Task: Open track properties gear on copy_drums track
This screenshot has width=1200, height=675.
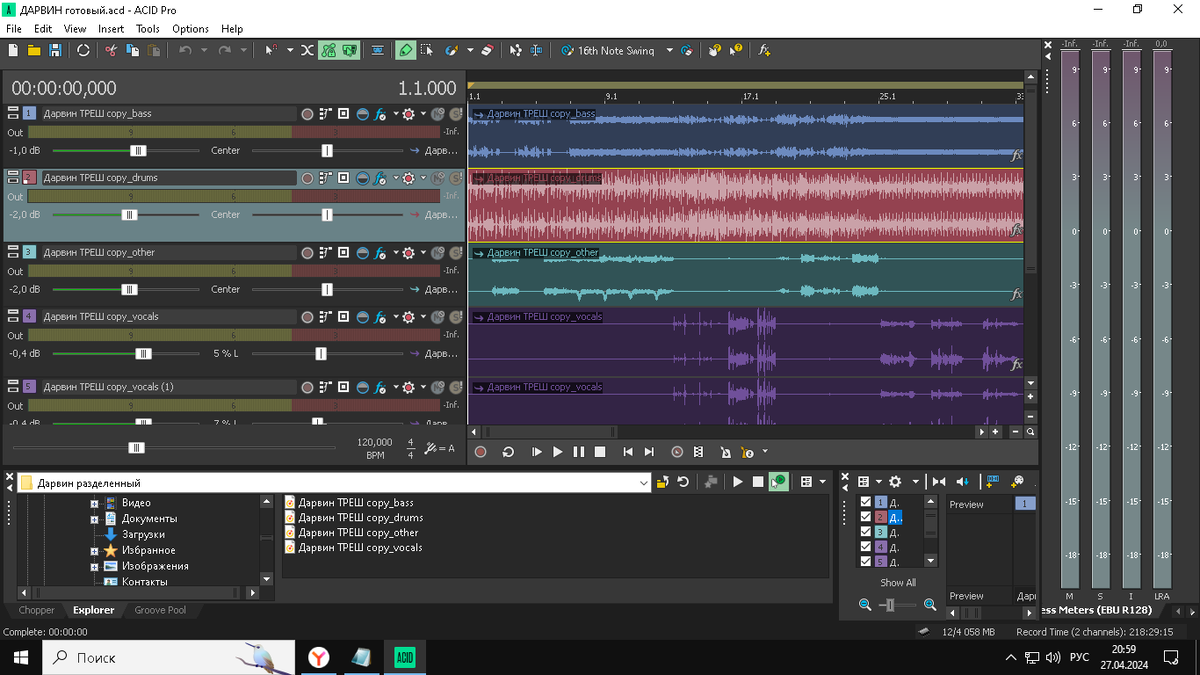Action: 408,178
